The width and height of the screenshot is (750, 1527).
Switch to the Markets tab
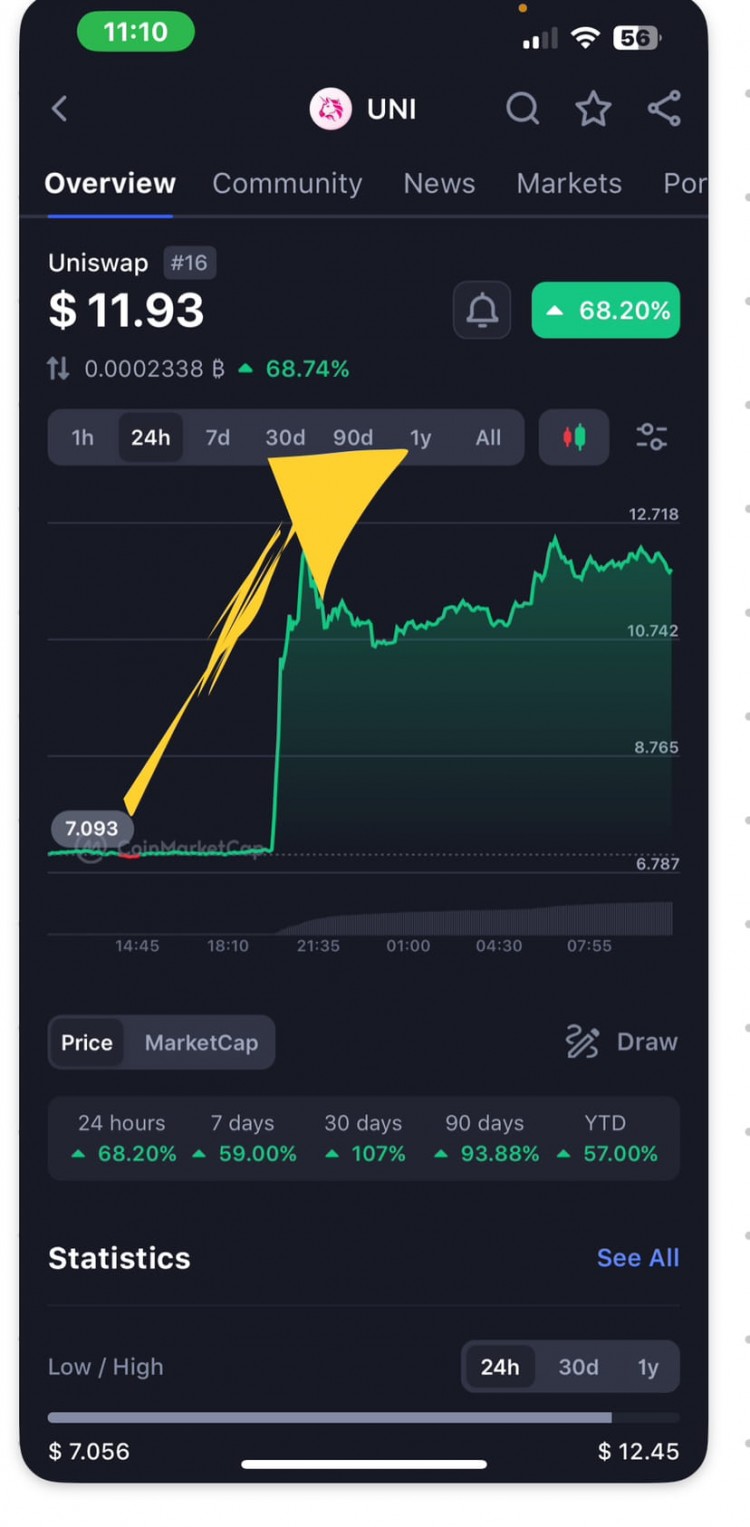pyautogui.click(x=569, y=183)
